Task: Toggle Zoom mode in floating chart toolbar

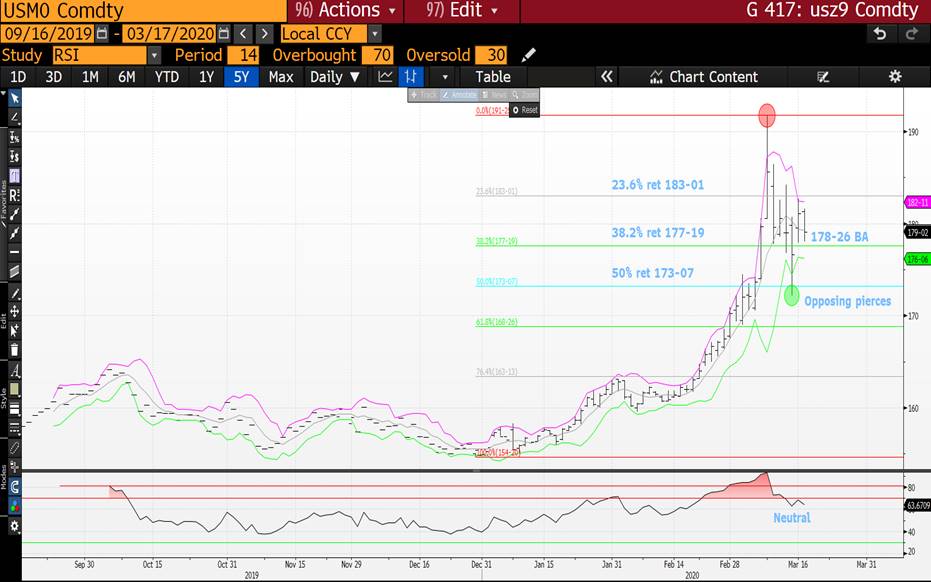Action: [x=524, y=95]
